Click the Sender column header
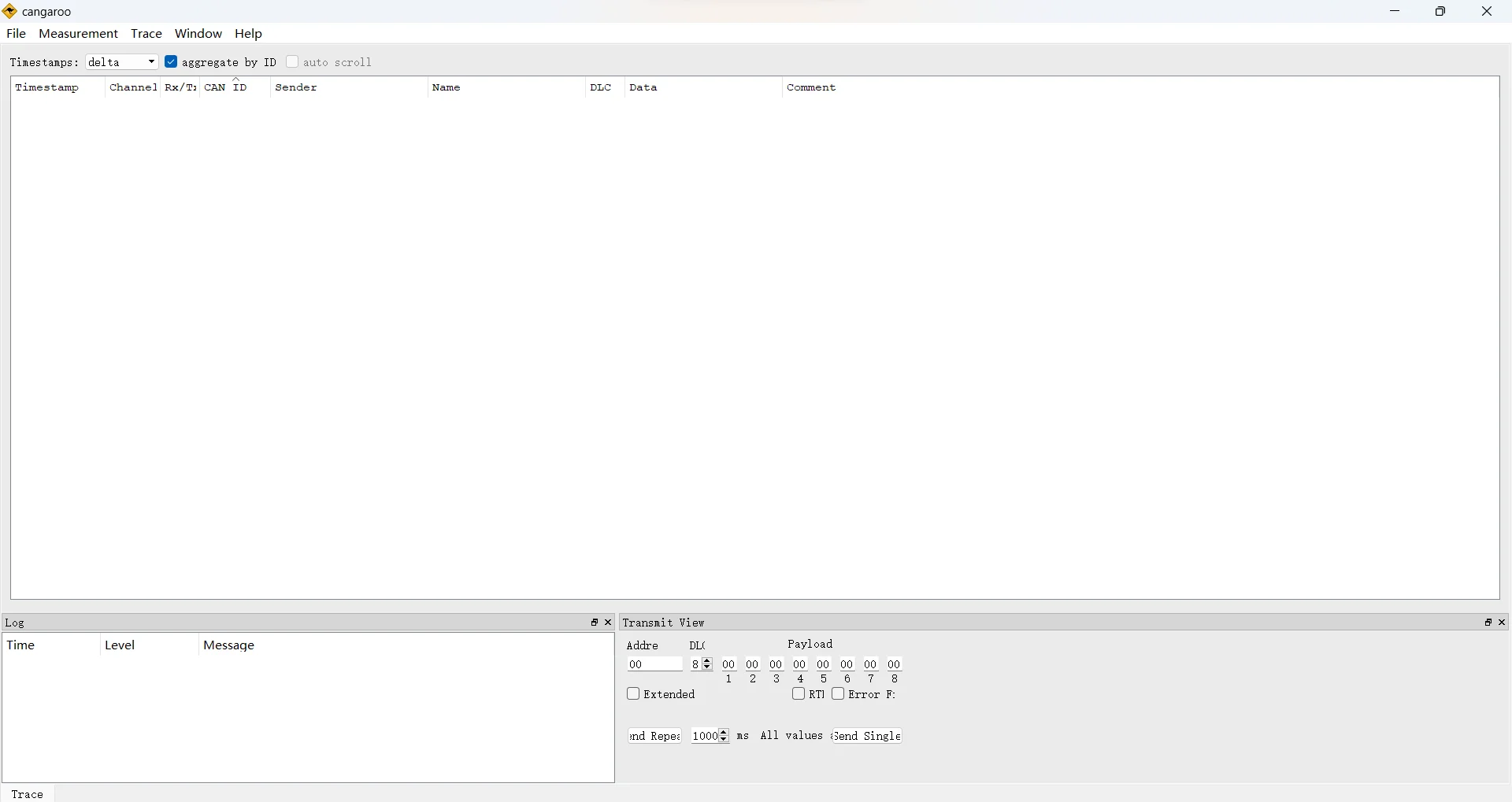The width and height of the screenshot is (1512, 802). pos(350,87)
